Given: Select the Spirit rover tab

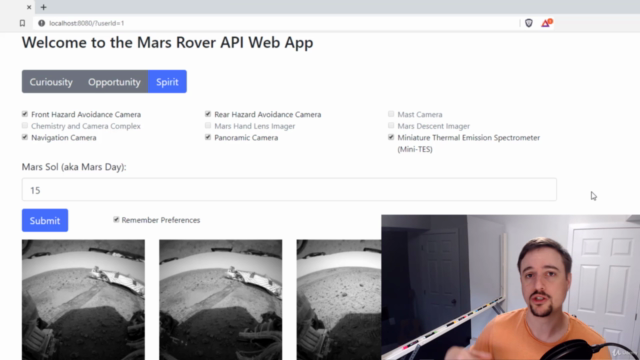Looking at the screenshot, I should click(x=167, y=82).
